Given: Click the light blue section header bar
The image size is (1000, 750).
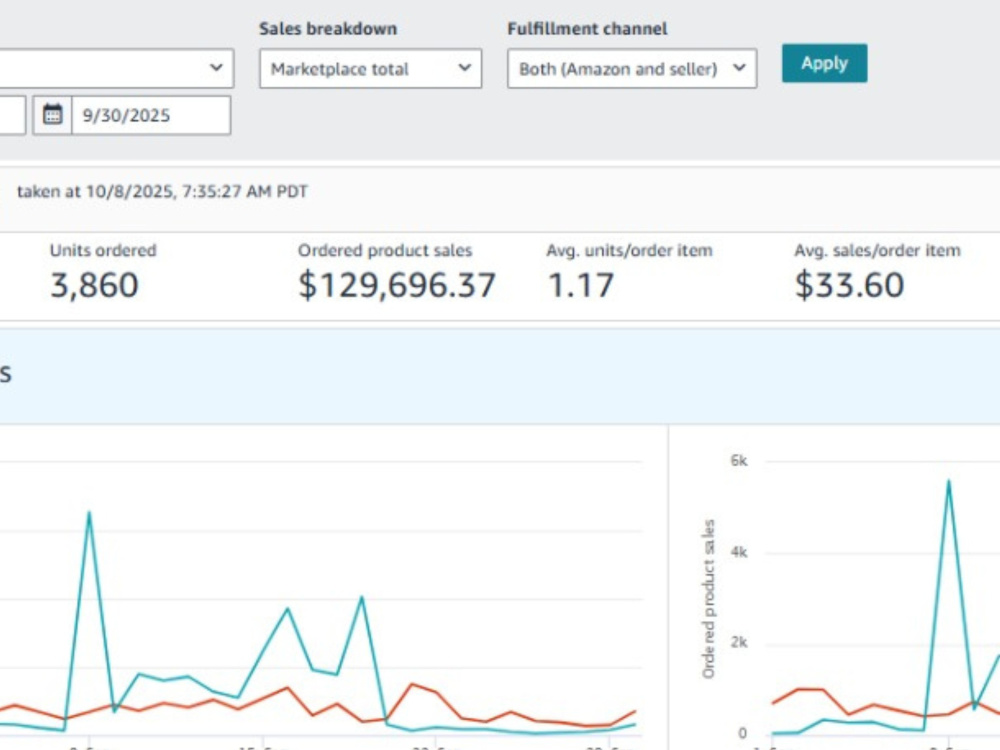Looking at the screenshot, I should (500, 376).
